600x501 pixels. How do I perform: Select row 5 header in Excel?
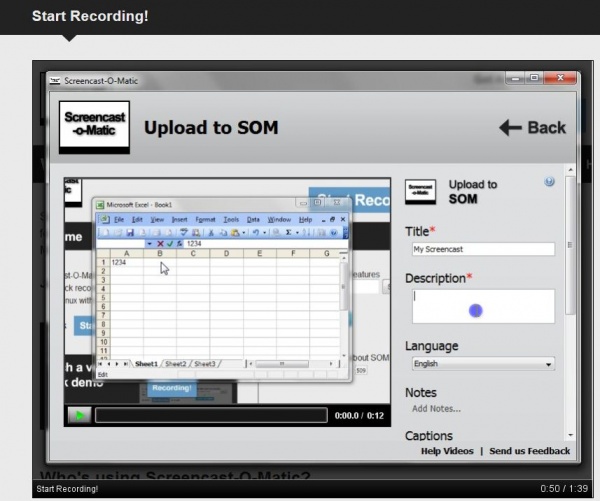pos(103,298)
